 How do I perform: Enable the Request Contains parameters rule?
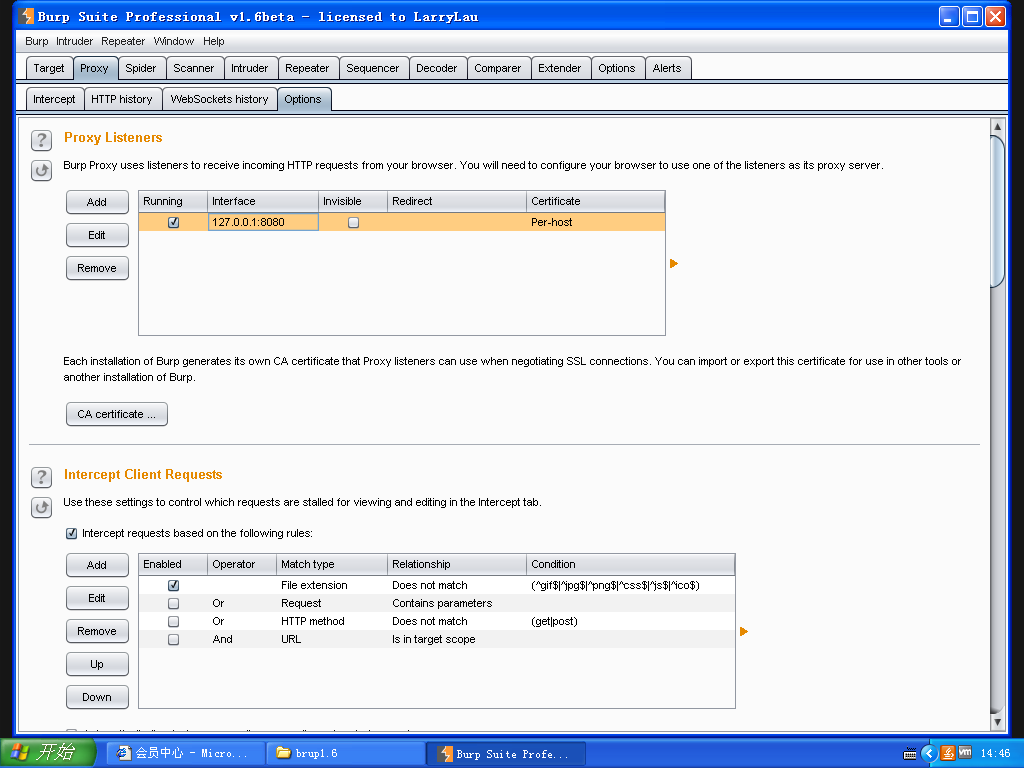pyautogui.click(x=173, y=603)
